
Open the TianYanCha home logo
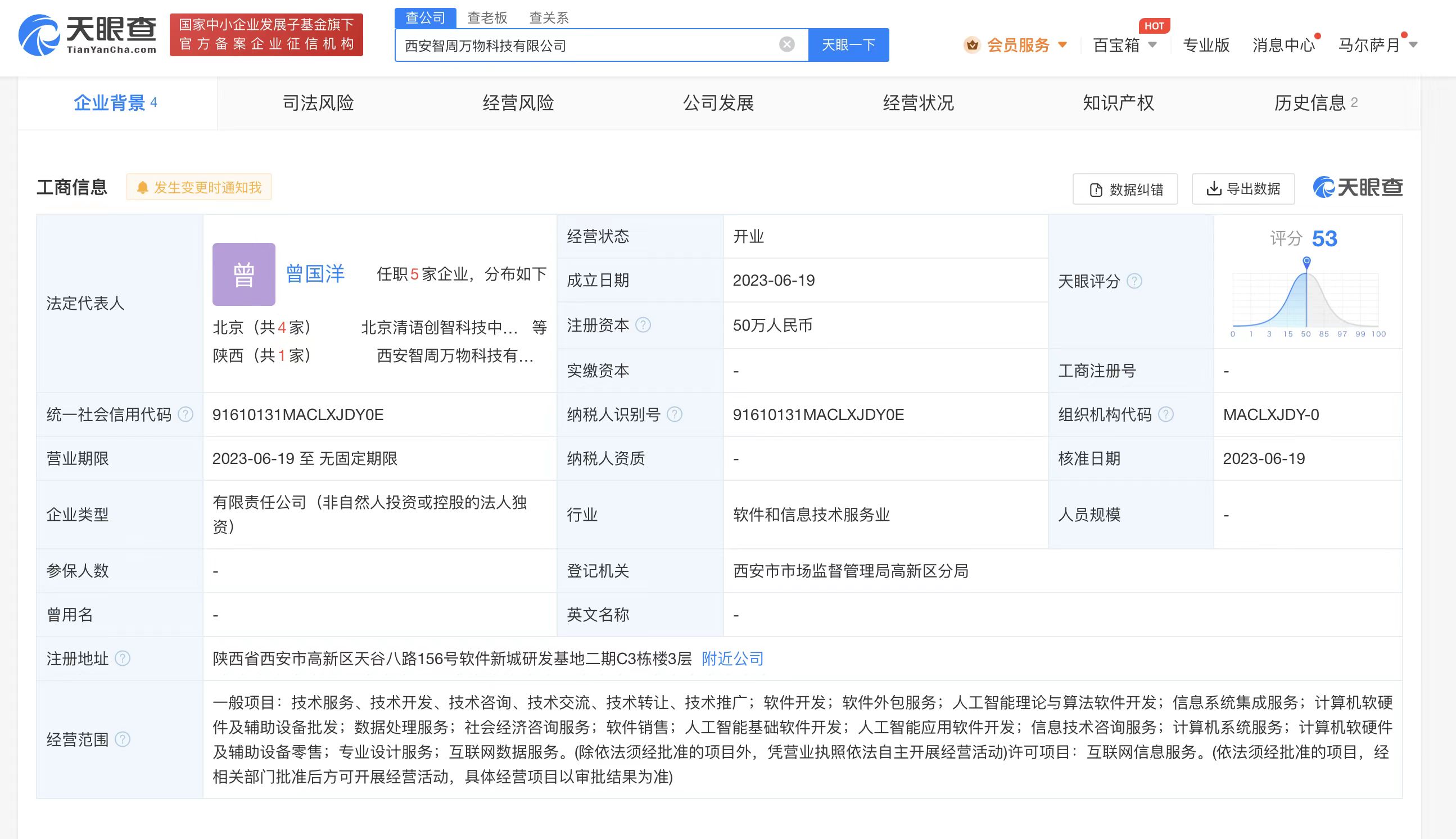[88, 35]
